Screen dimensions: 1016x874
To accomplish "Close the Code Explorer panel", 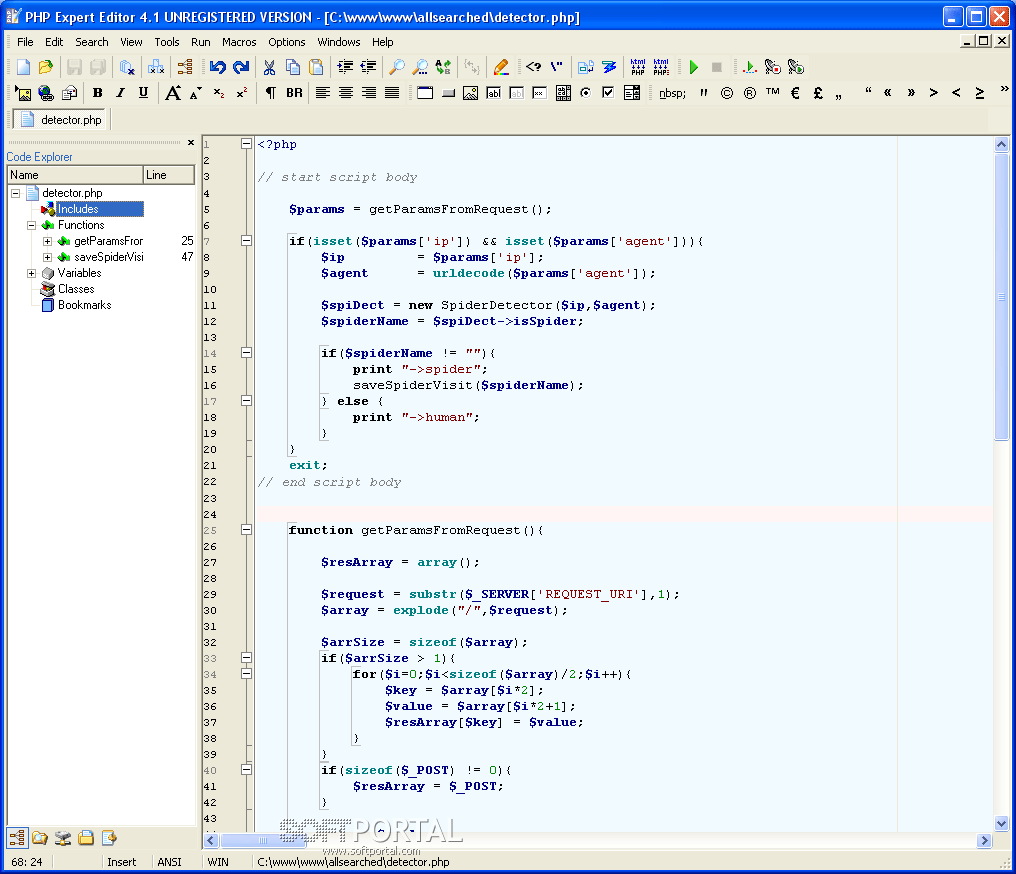I will pyautogui.click(x=190, y=143).
